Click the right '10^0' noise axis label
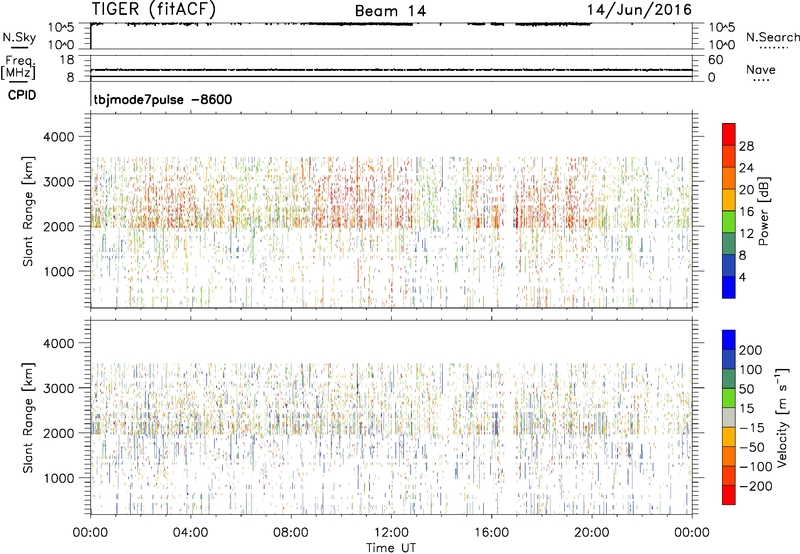Screen dimensions: 800x554 (721, 45)
